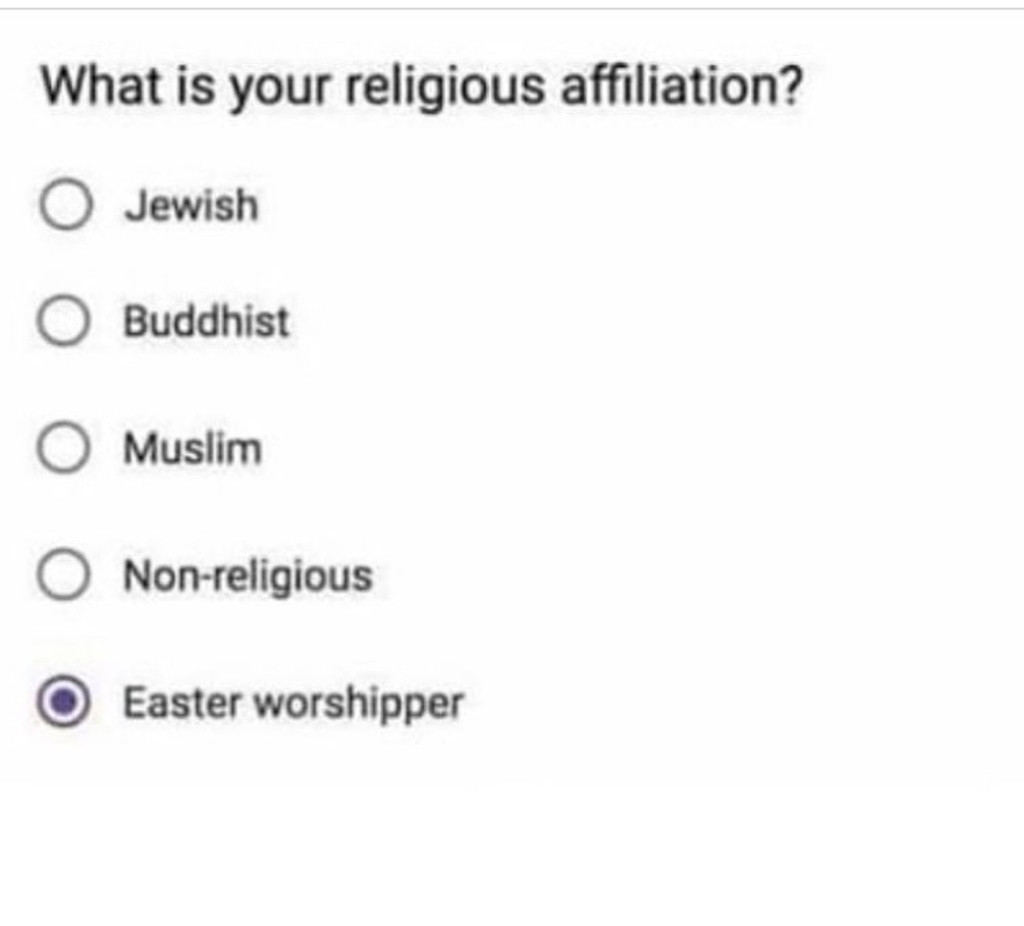
Task: Click the word 'affiliation?' in the heading
Action: 681,86
